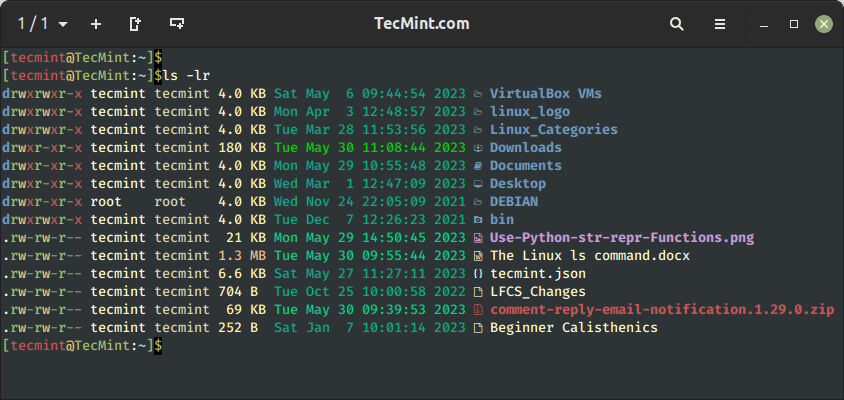Click the permissions string in the Downloads row
This screenshot has width=844, height=400.
(x=43, y=148)
